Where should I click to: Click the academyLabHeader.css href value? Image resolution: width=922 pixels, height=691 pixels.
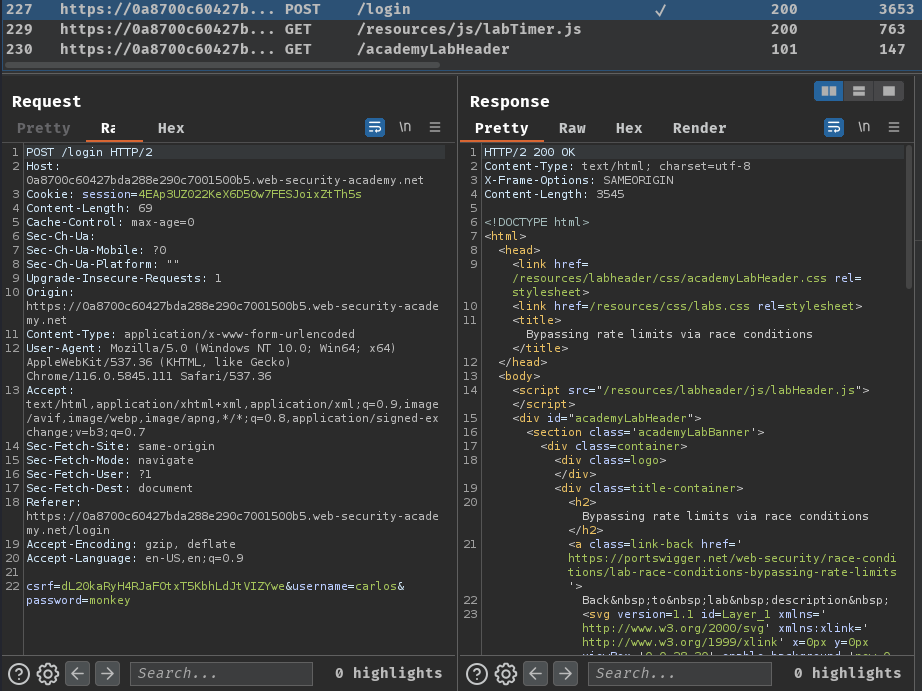(x=669, y=278)
